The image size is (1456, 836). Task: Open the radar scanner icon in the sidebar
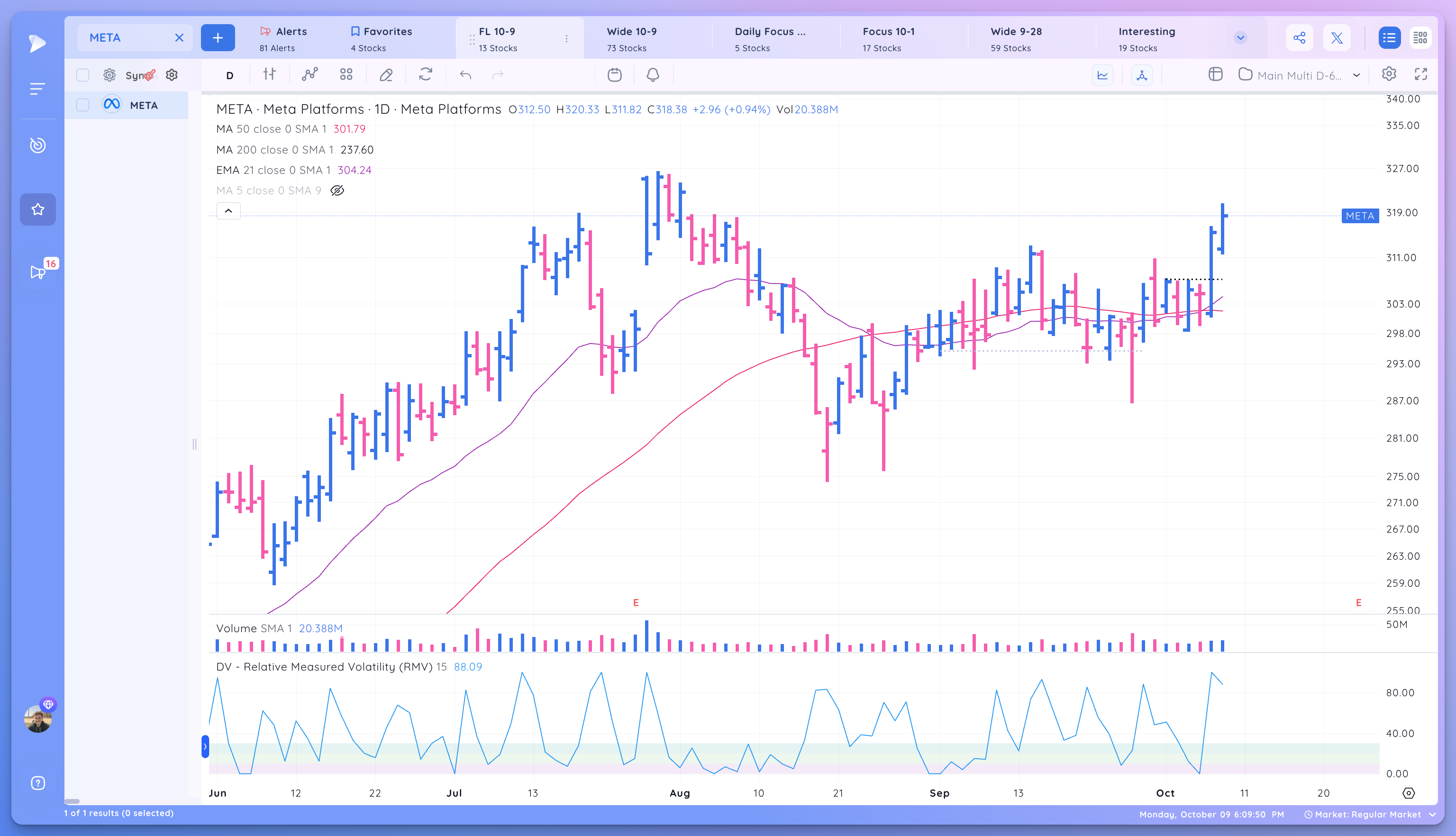point(37,145)
